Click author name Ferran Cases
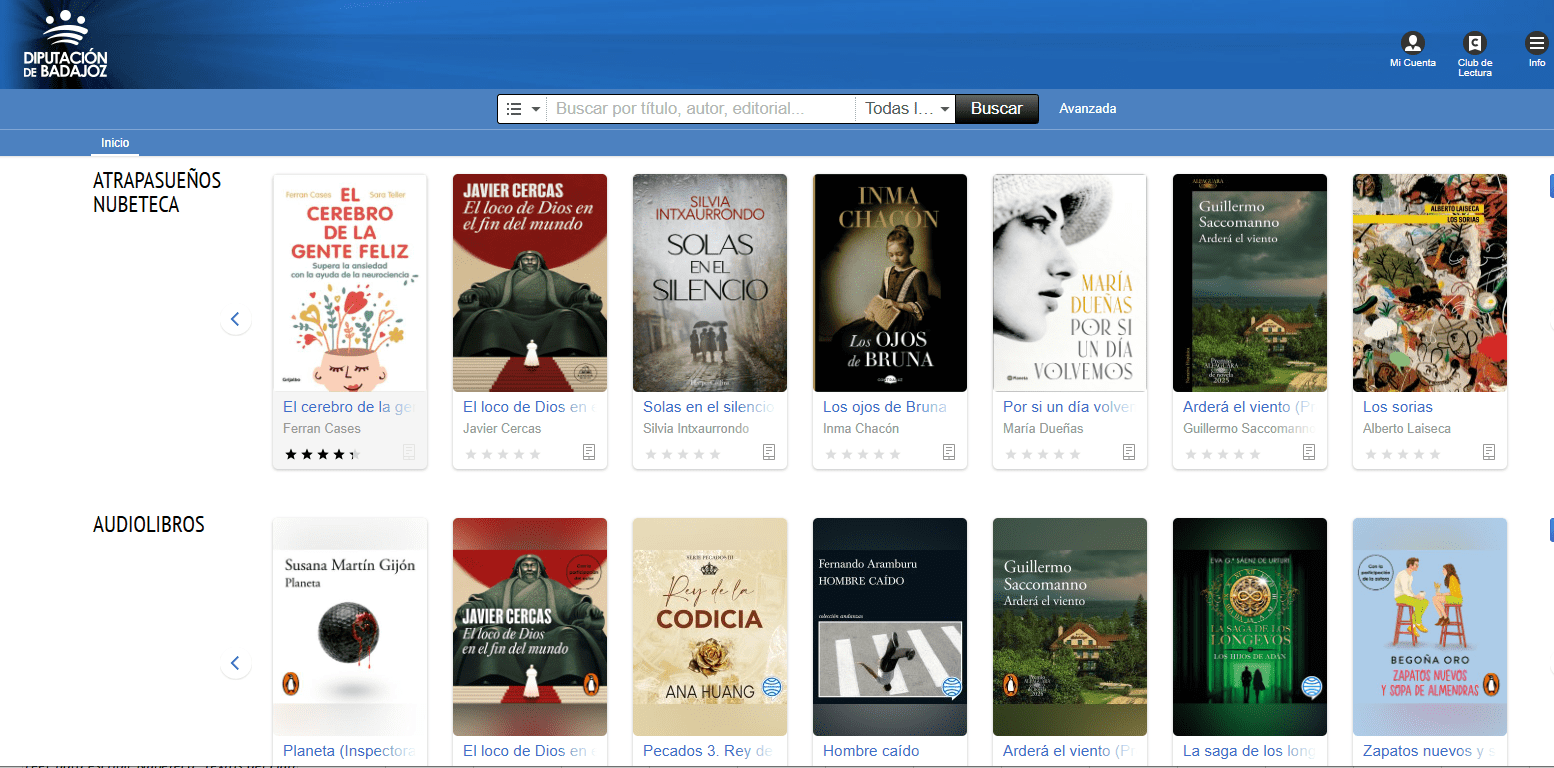1554x768 pixels. coord(322,429)
